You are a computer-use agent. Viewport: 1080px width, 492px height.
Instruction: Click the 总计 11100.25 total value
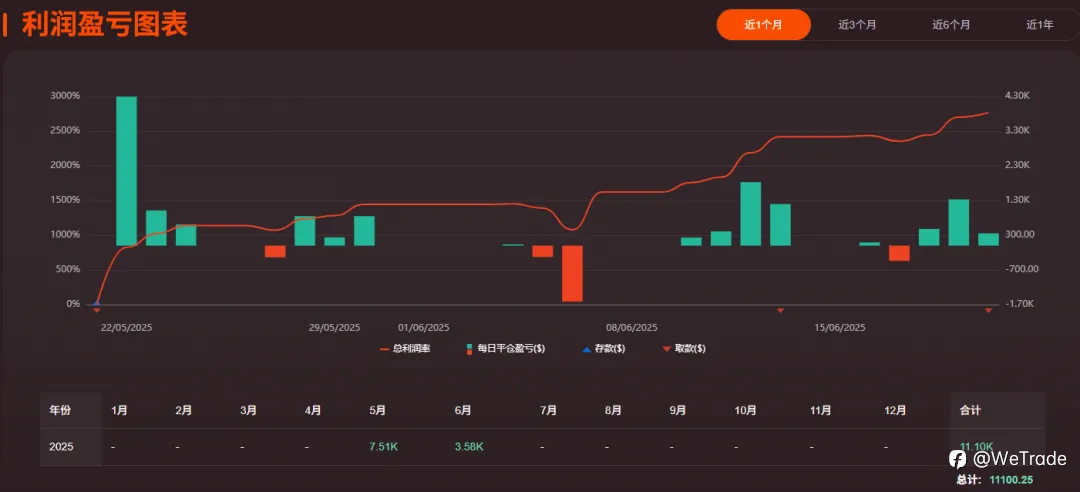pyautogui.click(x=1011, y=479)
